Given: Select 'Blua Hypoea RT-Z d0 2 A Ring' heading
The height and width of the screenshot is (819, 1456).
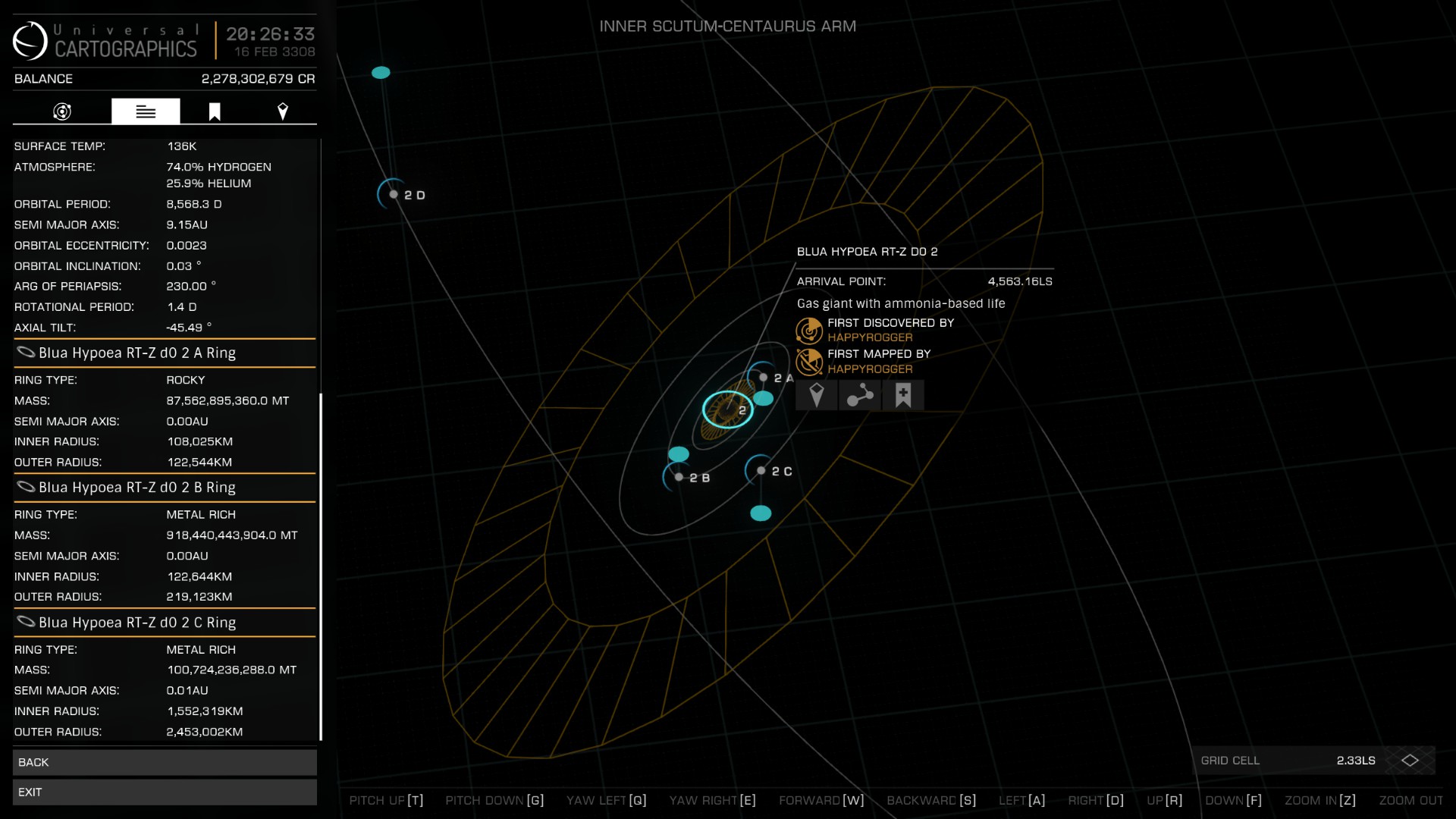Looking at the screenshot, I should (137, 353).
